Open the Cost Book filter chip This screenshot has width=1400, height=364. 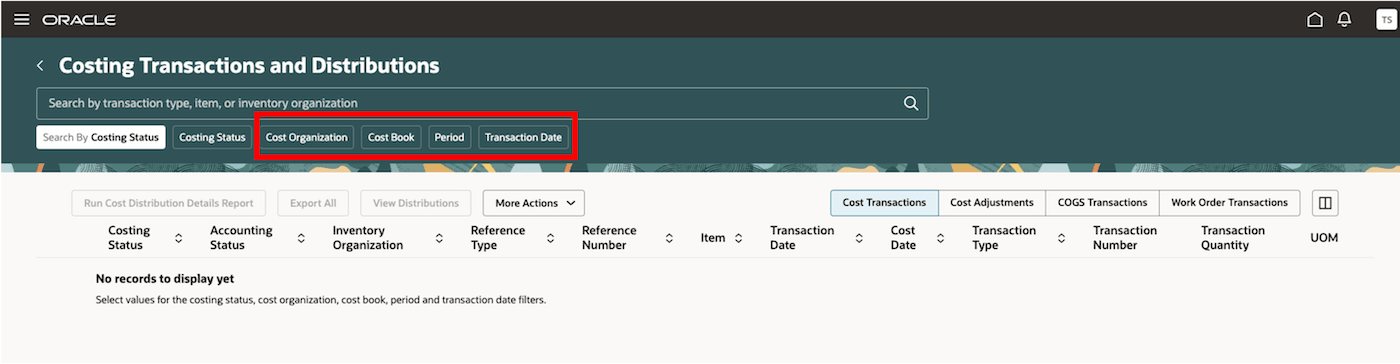(x=391, y=137)
